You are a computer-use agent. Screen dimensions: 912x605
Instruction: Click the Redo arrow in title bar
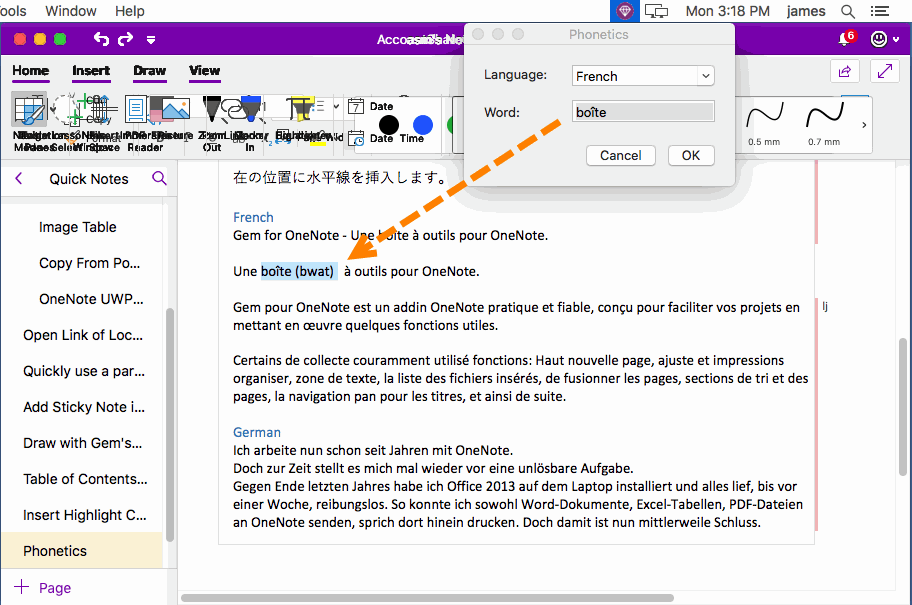coord(126,39)
